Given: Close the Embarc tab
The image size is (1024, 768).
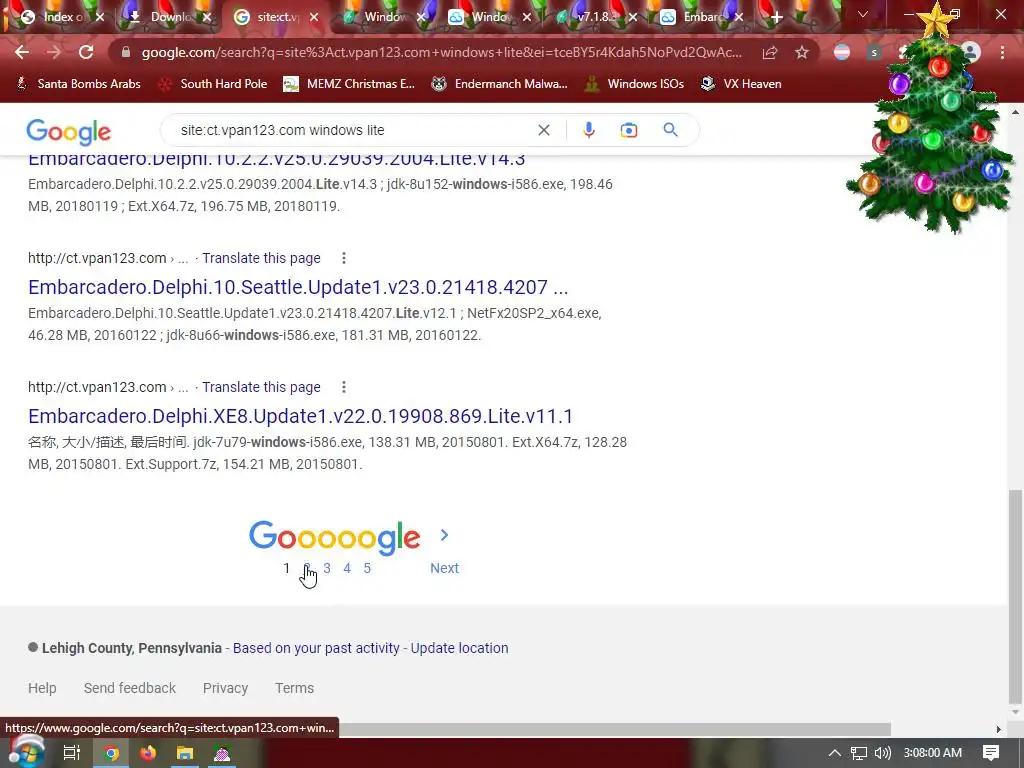Looking at the screenshot, I should pos(739,17).
